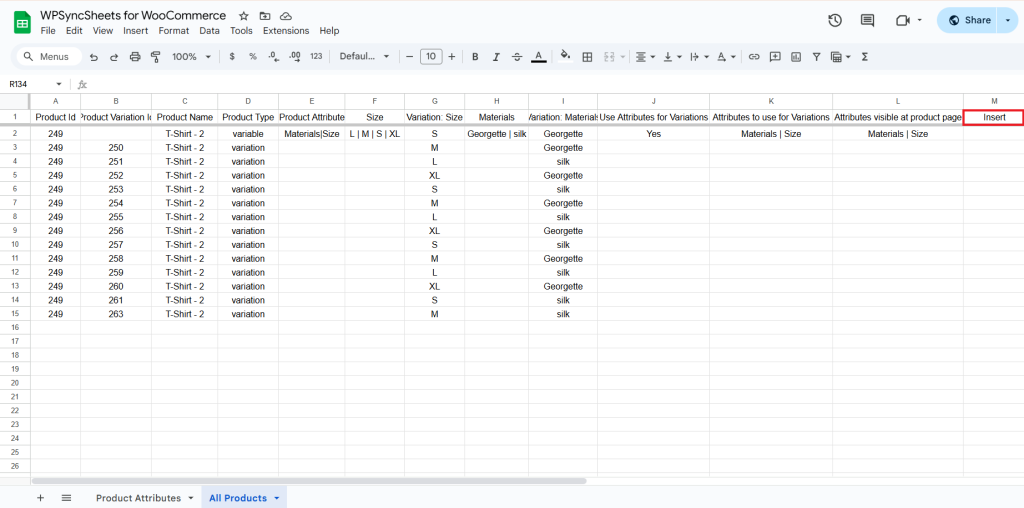
Task: Open the Help menu
Action: (329, 31)
